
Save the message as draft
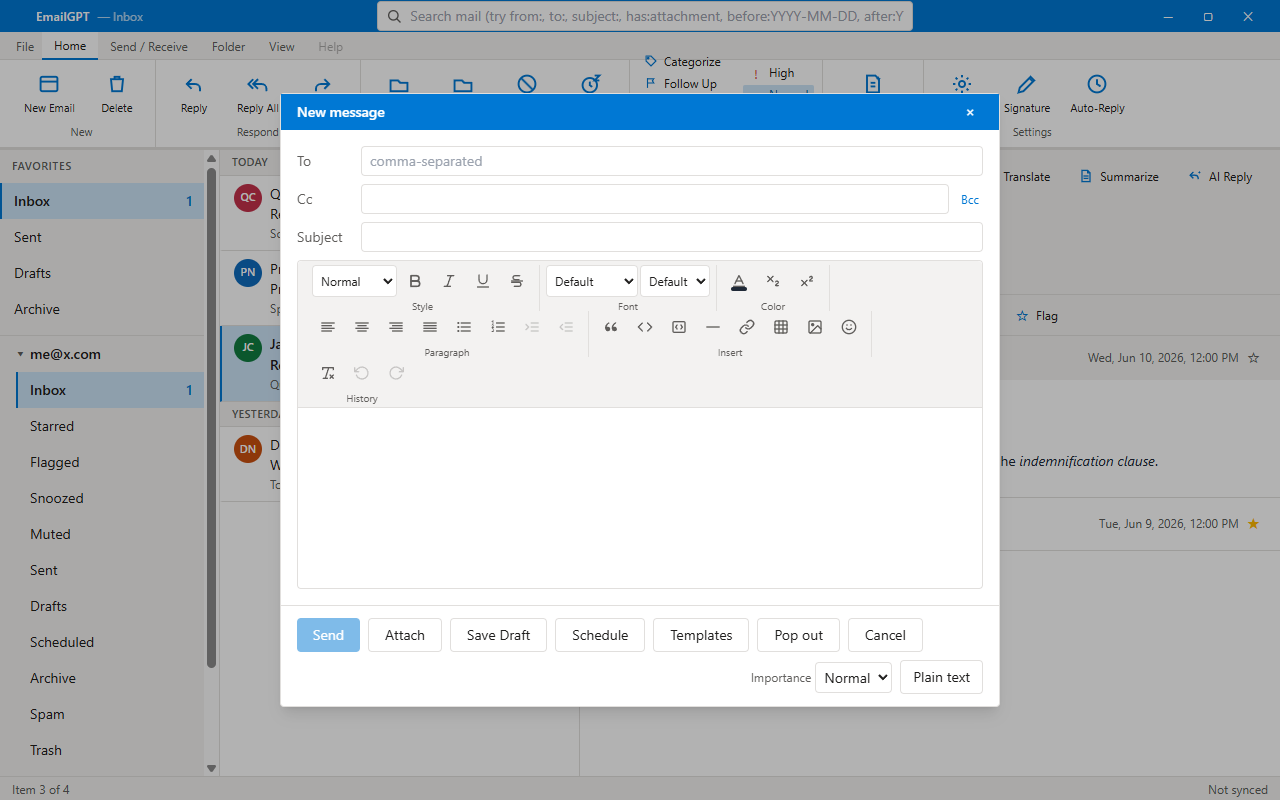498,635
